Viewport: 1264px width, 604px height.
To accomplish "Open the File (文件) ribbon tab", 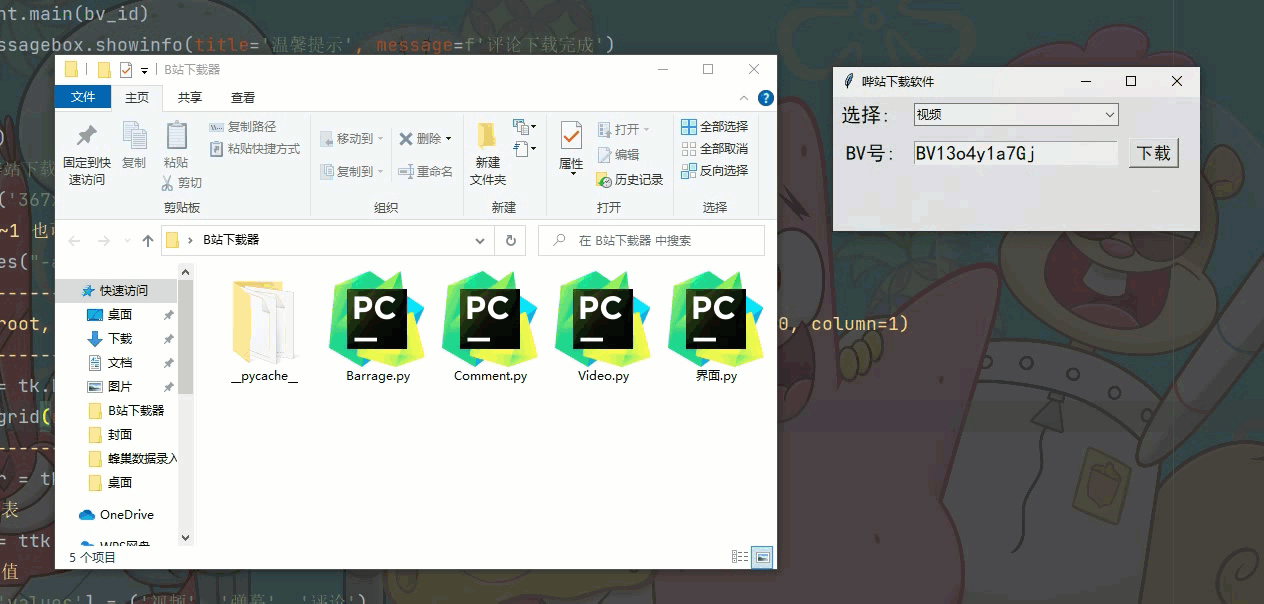I will 83,97.
